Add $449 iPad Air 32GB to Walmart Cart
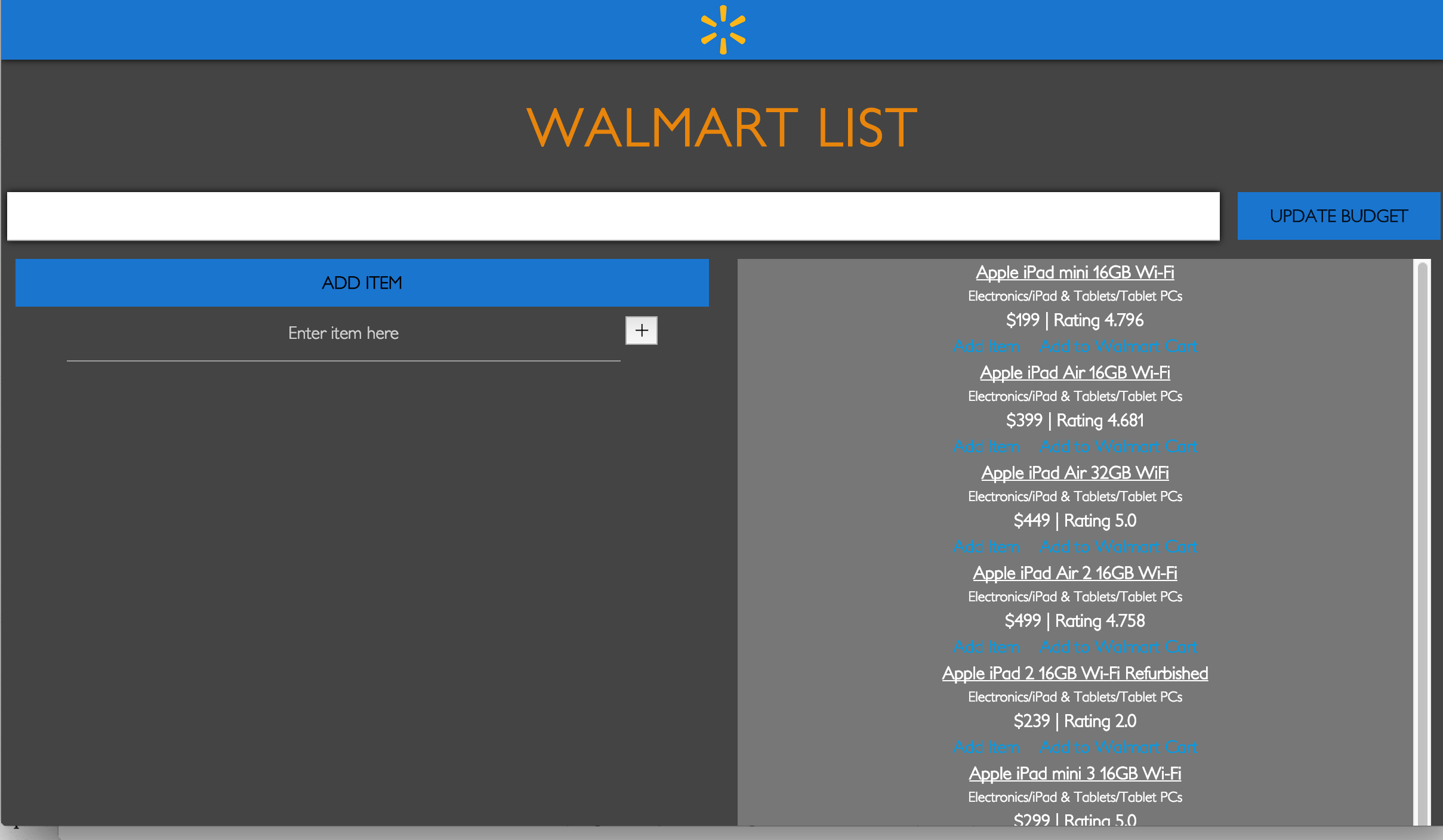Viewport: 1443px width, 840px height. 1118,547
